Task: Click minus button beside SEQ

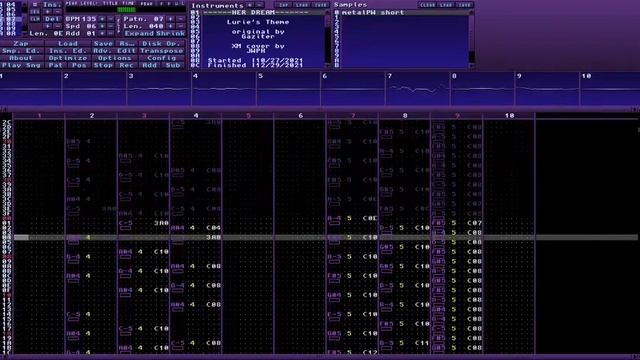Action: click(x=58, y=12)
